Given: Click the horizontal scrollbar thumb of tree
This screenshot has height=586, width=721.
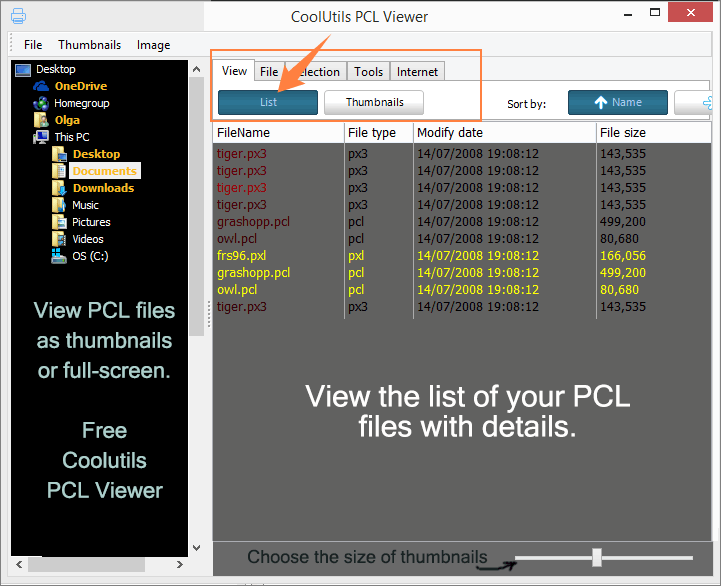Looking at the screenshot, I should pyautogui.click(x=86, y=564).
